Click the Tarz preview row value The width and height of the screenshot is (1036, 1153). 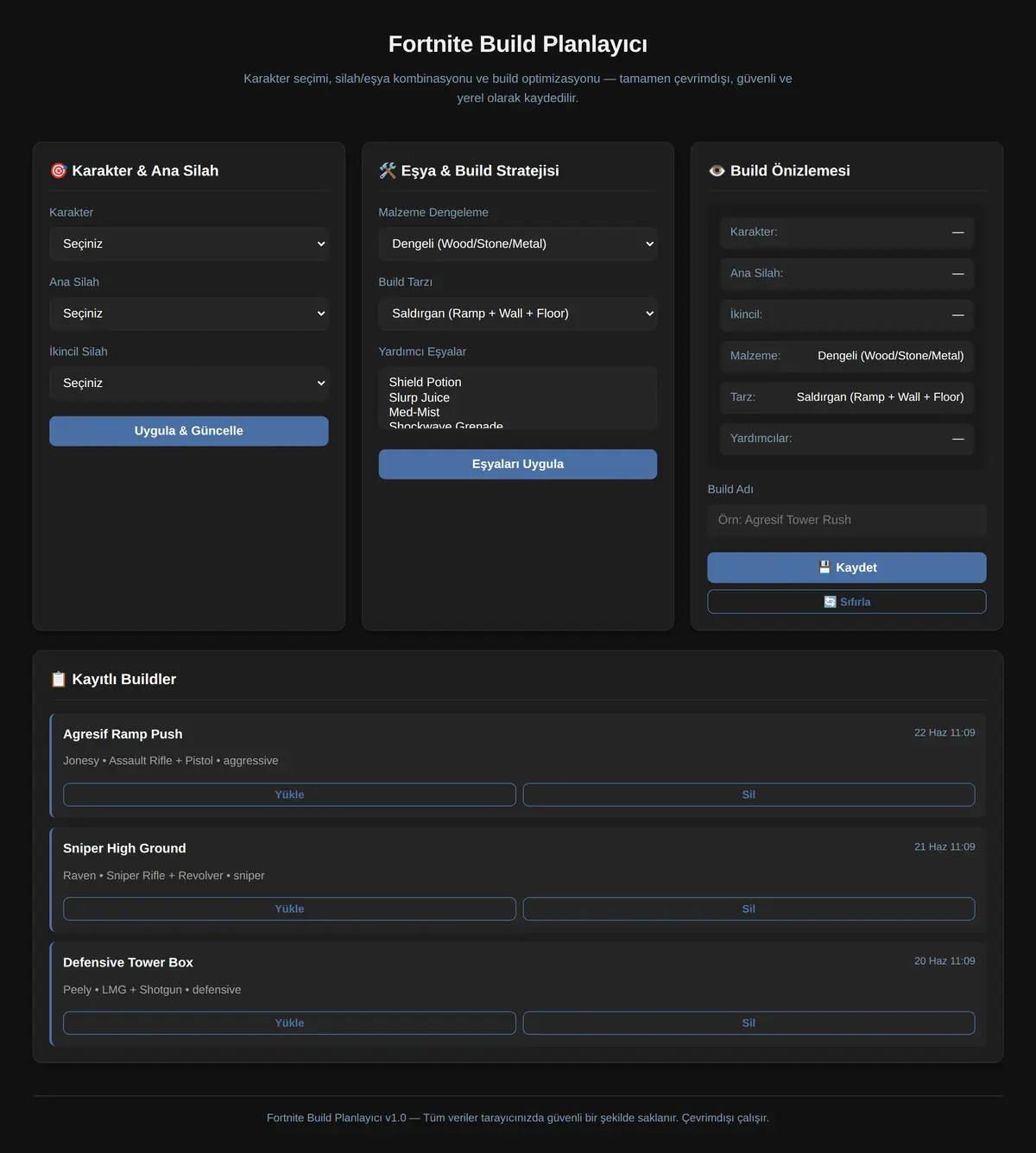[881, 397]
